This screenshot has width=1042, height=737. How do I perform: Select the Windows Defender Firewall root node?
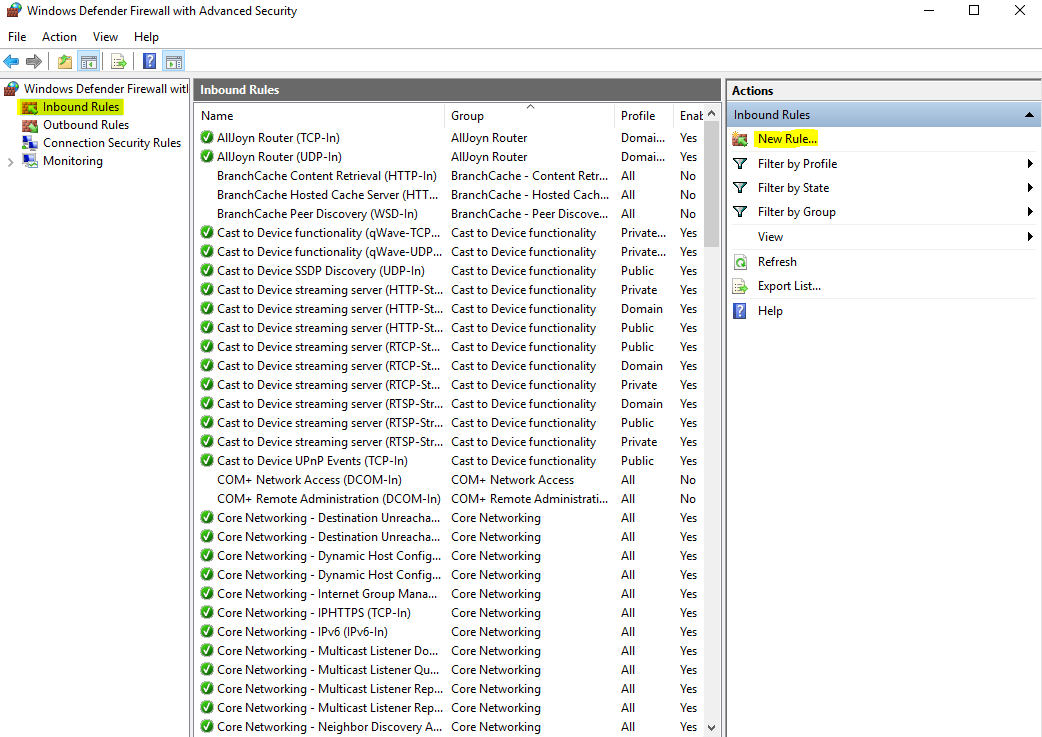click(x=106, y=88)
